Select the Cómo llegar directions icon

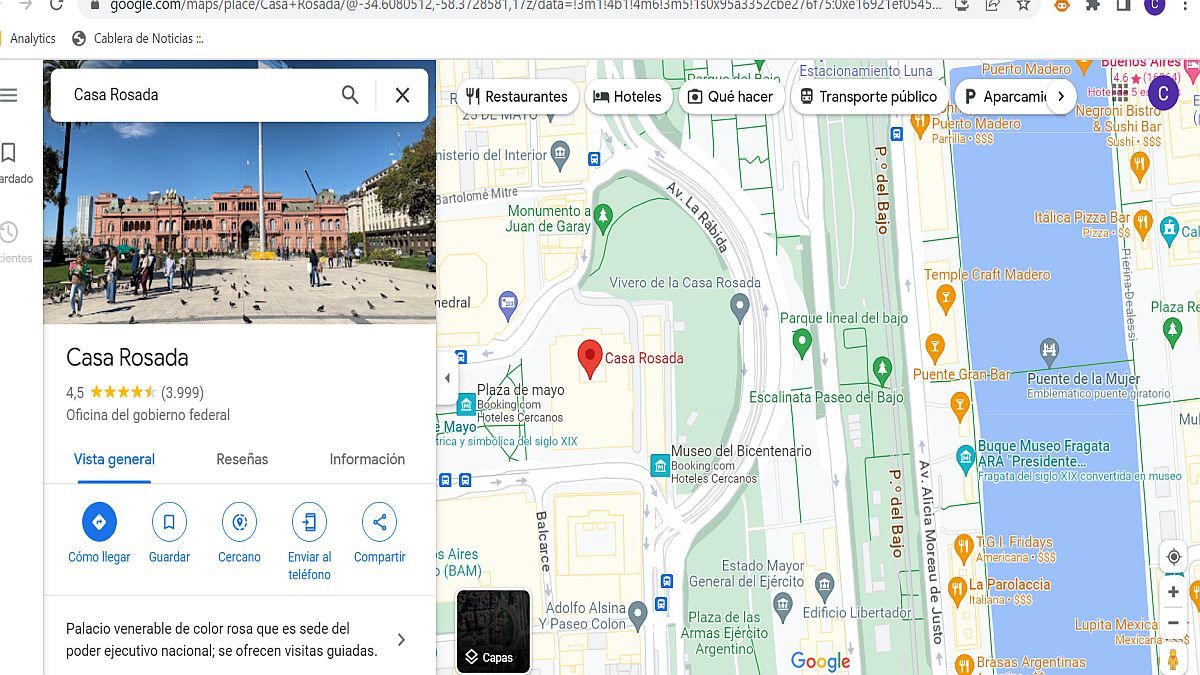click(x=99, y=521)
